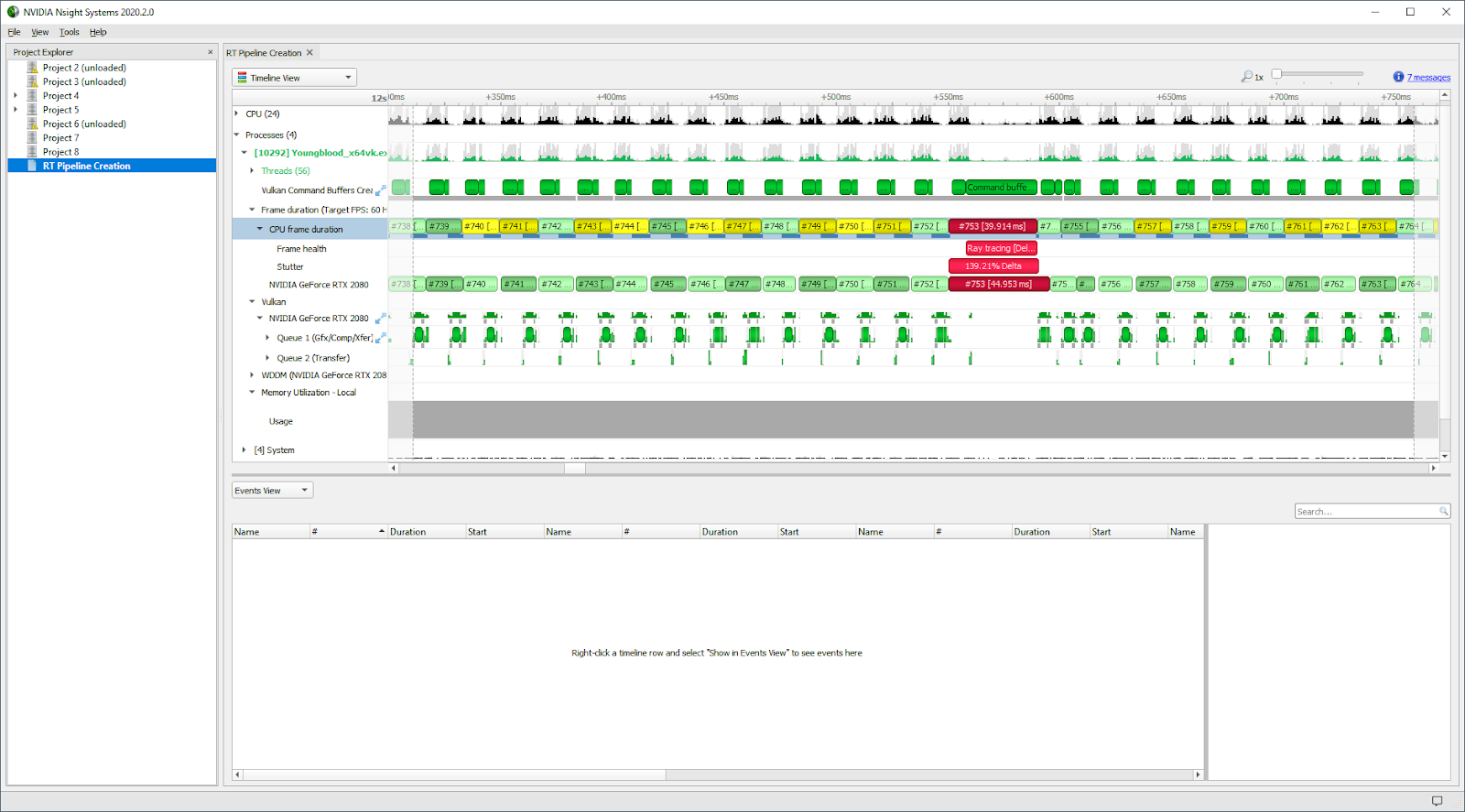Viewport: 1465px width, 812px height.
Task: Close the RT Pipeline Creation tab
Action: [309, 52]
